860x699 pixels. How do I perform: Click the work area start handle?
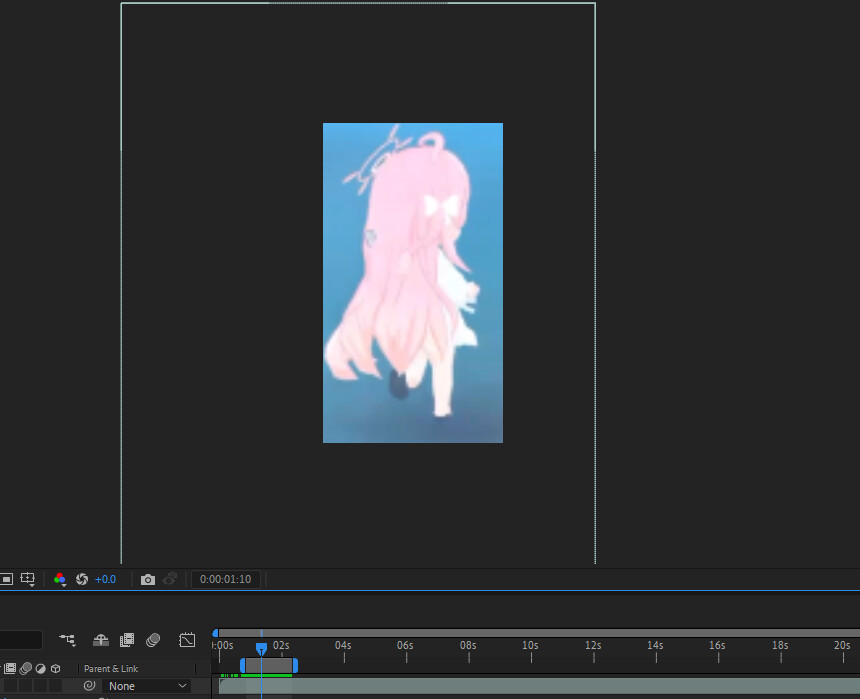point(243,666)
